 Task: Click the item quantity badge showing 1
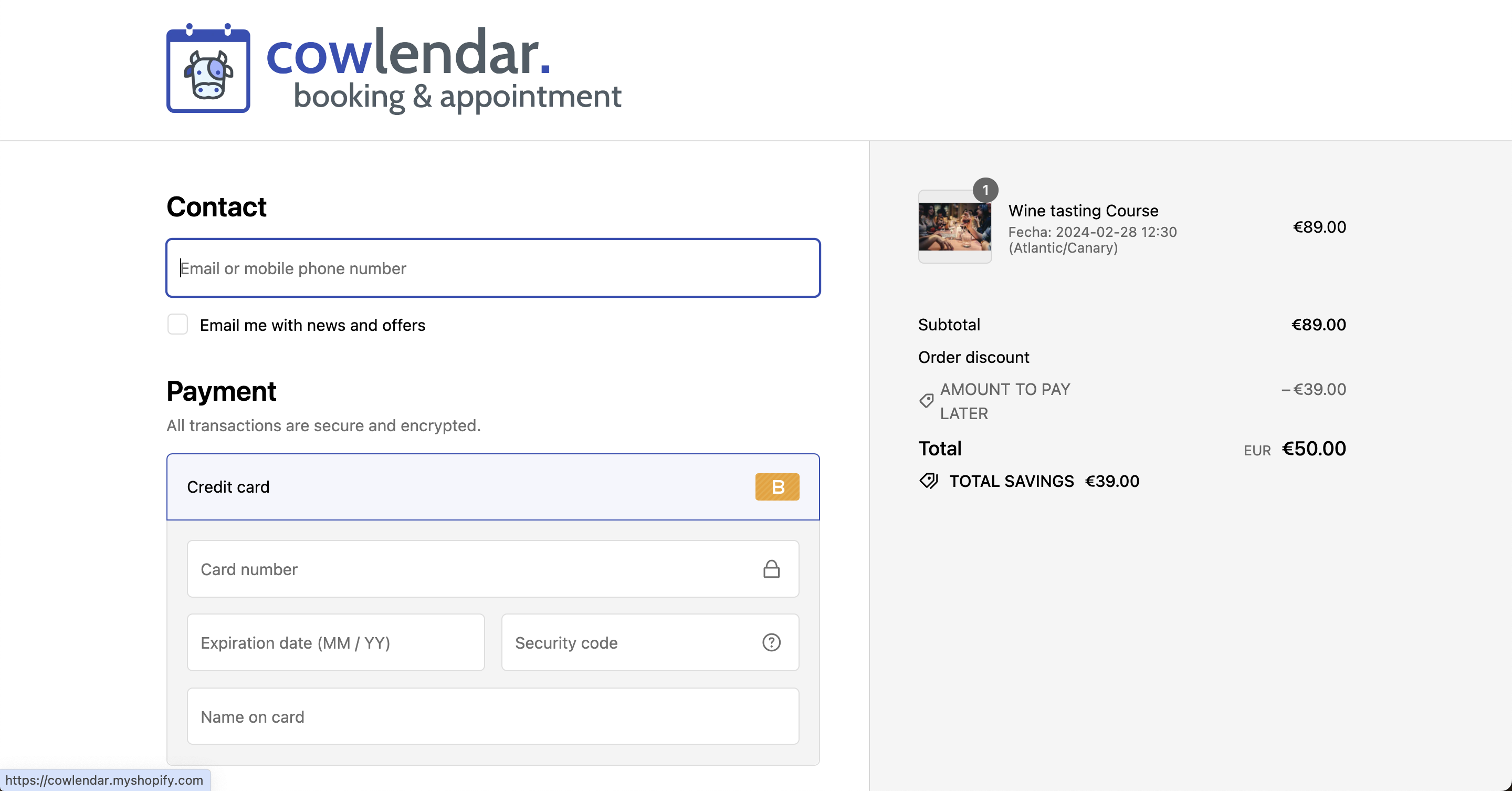point(985,190)
